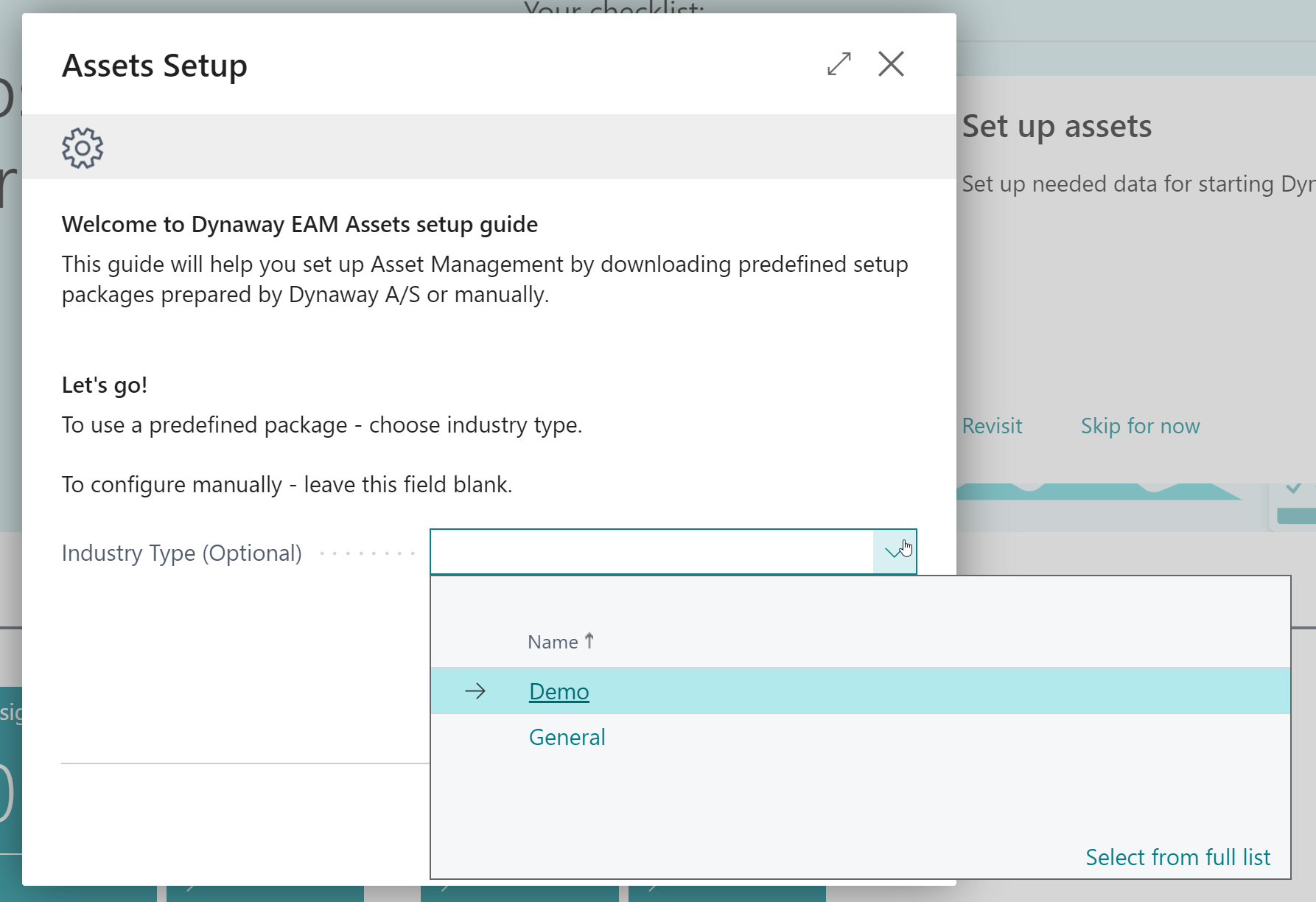Click the close X of Assets Setup
The height and width of the screenshot is (902, 1316).
click(891, 65)
